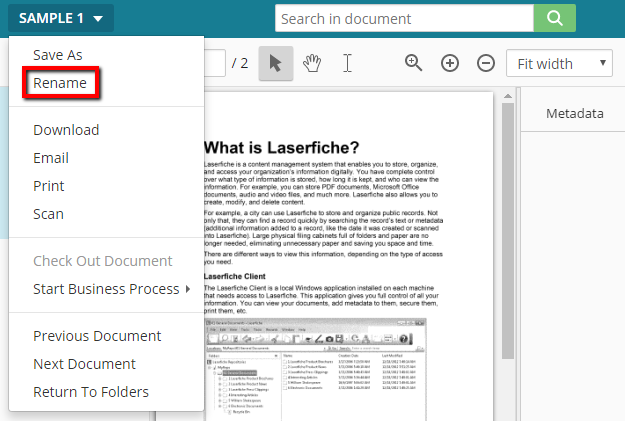Viewport: 625px width, 421px height.
Task: Select Scan in the menu
Action: (48, 214)
